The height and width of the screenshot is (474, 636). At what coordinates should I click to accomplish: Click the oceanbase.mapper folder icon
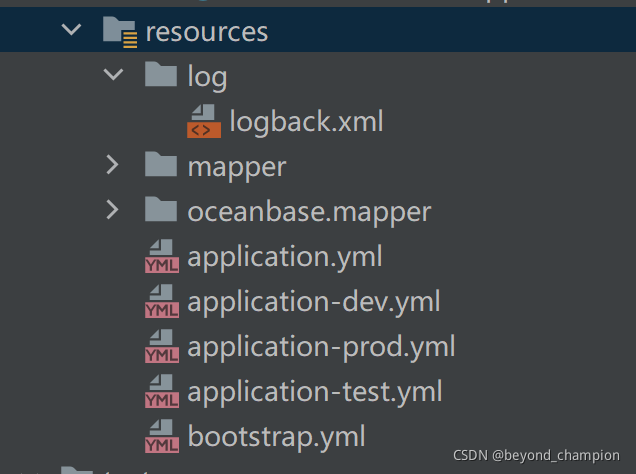point(161,209)
